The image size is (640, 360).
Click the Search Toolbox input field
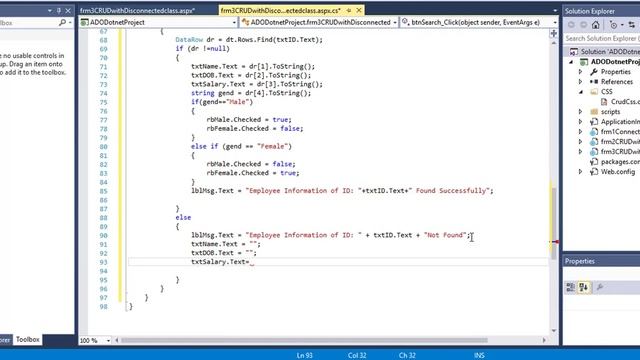28,23
